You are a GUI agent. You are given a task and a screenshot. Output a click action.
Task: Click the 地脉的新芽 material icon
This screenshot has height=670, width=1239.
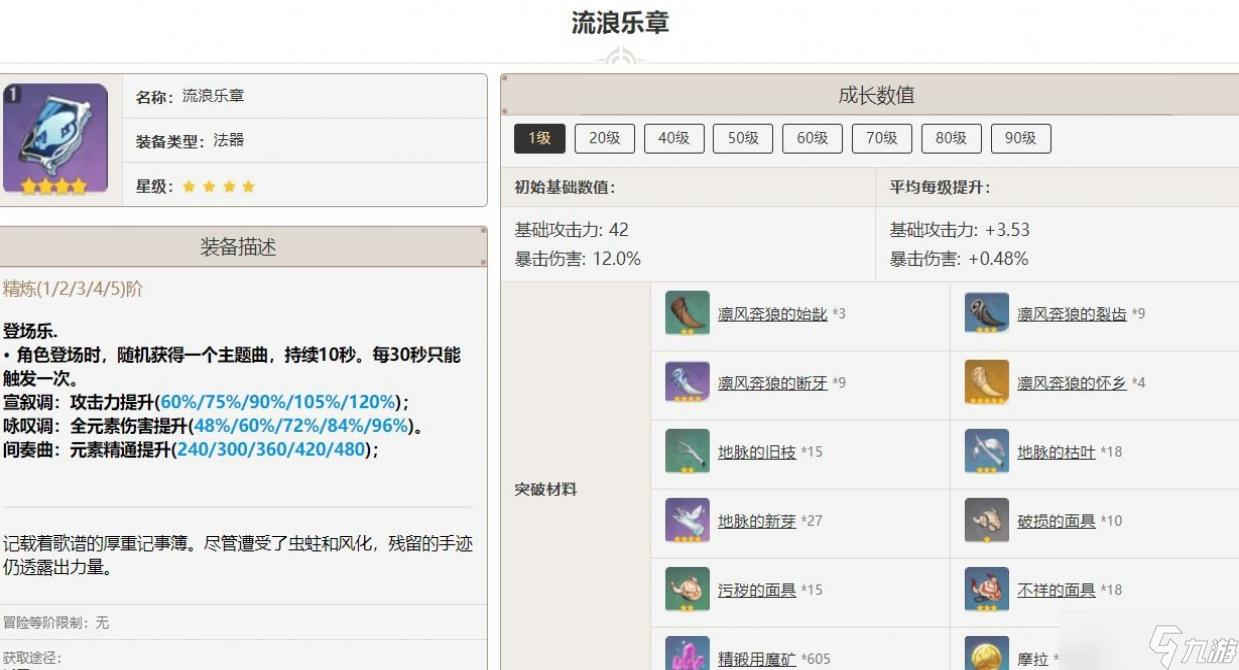coord(687,520)
